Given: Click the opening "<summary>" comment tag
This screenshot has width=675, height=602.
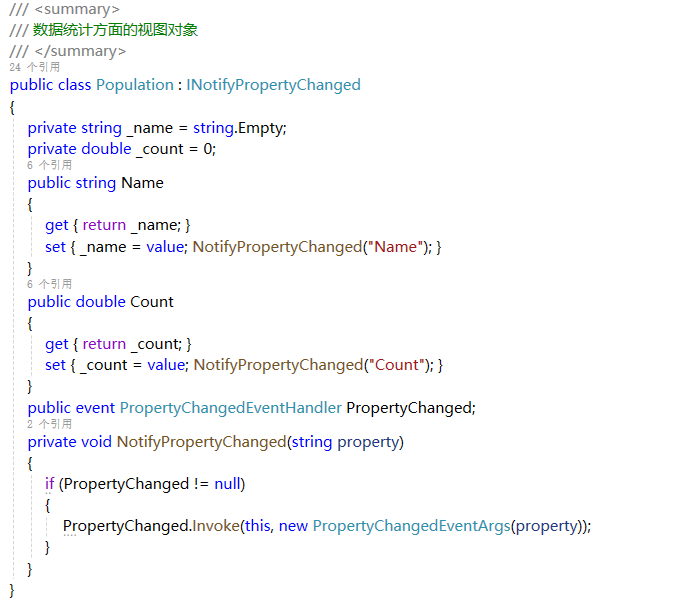Looking at the screenshot, I should [x=77, y=9].
